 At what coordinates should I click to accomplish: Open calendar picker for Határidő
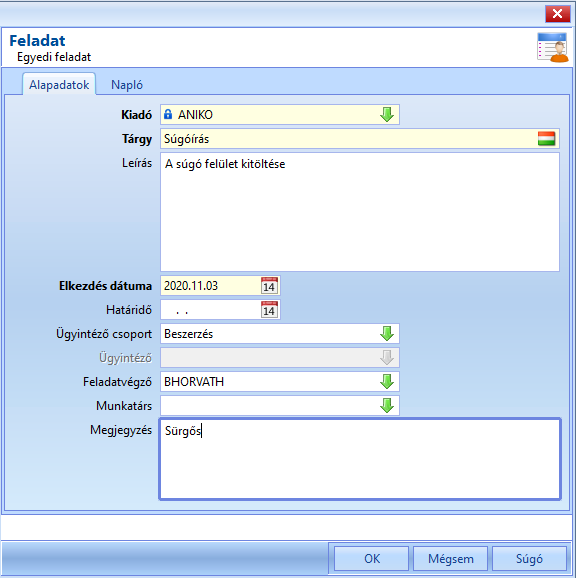point(269,310)
